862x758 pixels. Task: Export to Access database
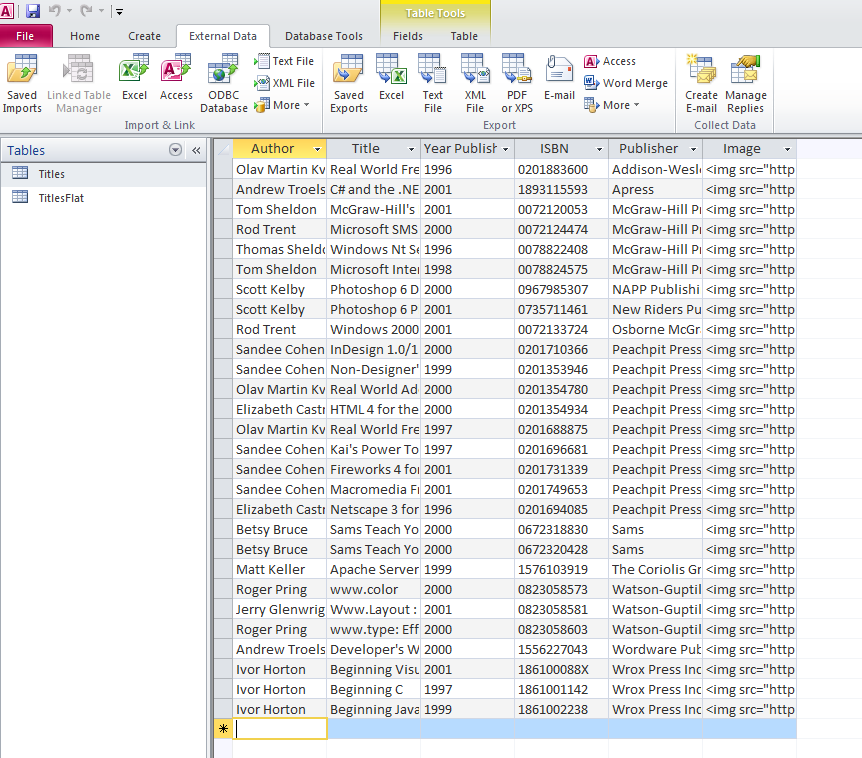(x=610, y=61)
